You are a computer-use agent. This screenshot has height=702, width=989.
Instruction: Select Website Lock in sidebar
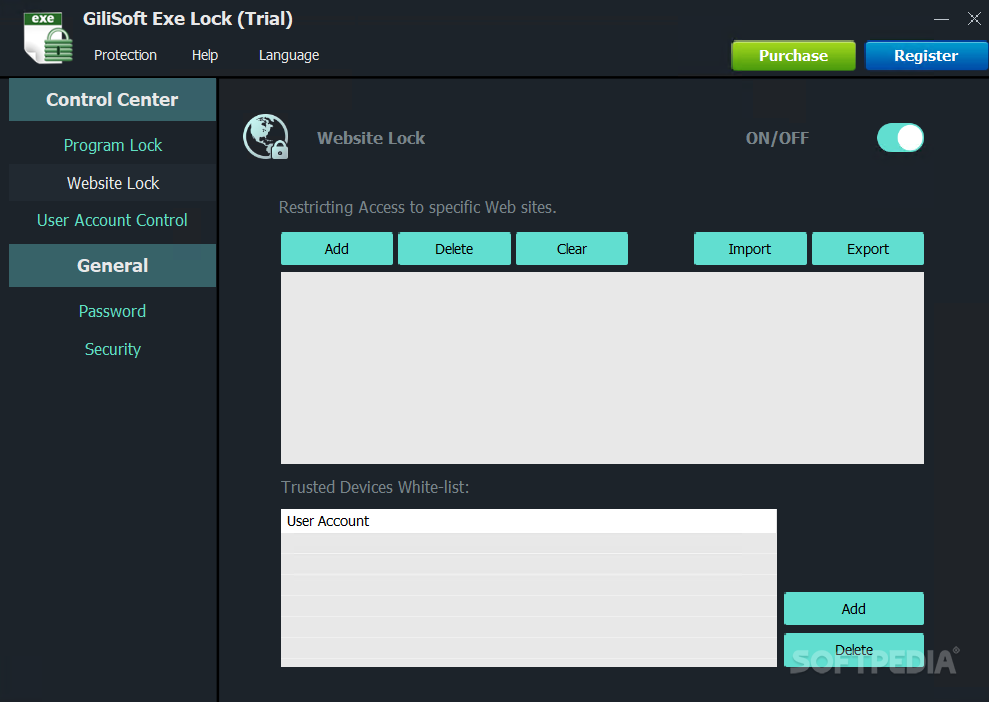tap(113, 183)
